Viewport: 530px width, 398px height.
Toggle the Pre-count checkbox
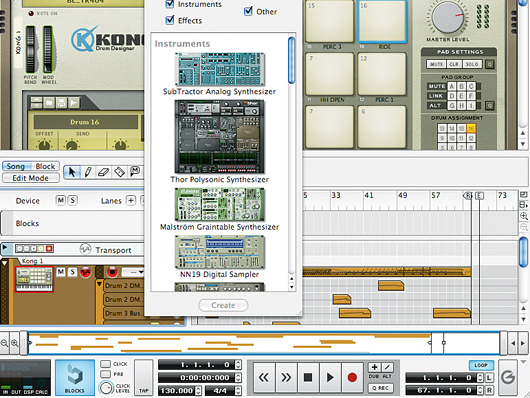tap(105, 374)
